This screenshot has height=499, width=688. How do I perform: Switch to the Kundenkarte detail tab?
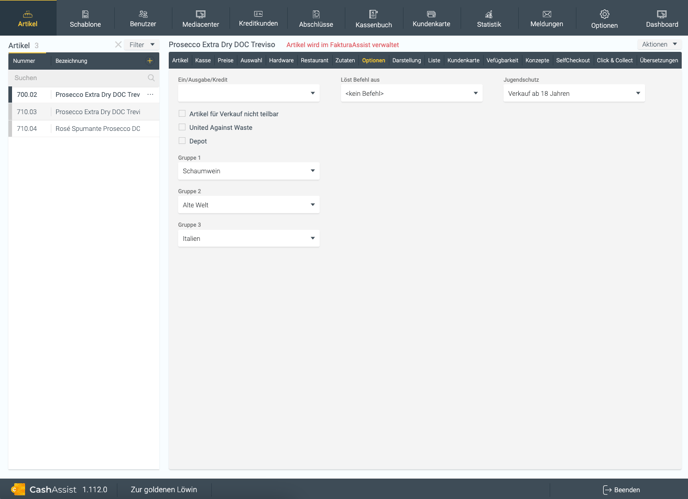(463, 61)
